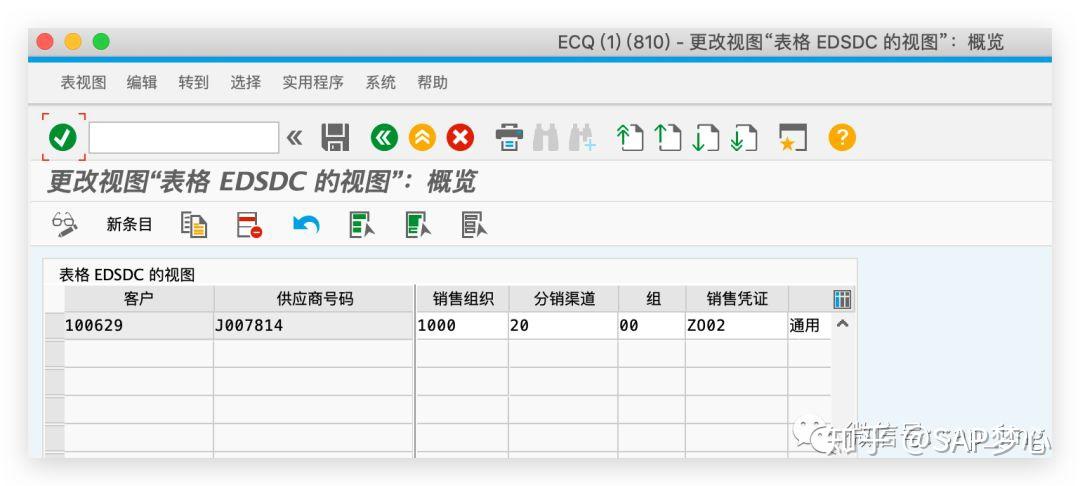Click the Print icon
Screen dimensions: 1080x486
point(509,138)
